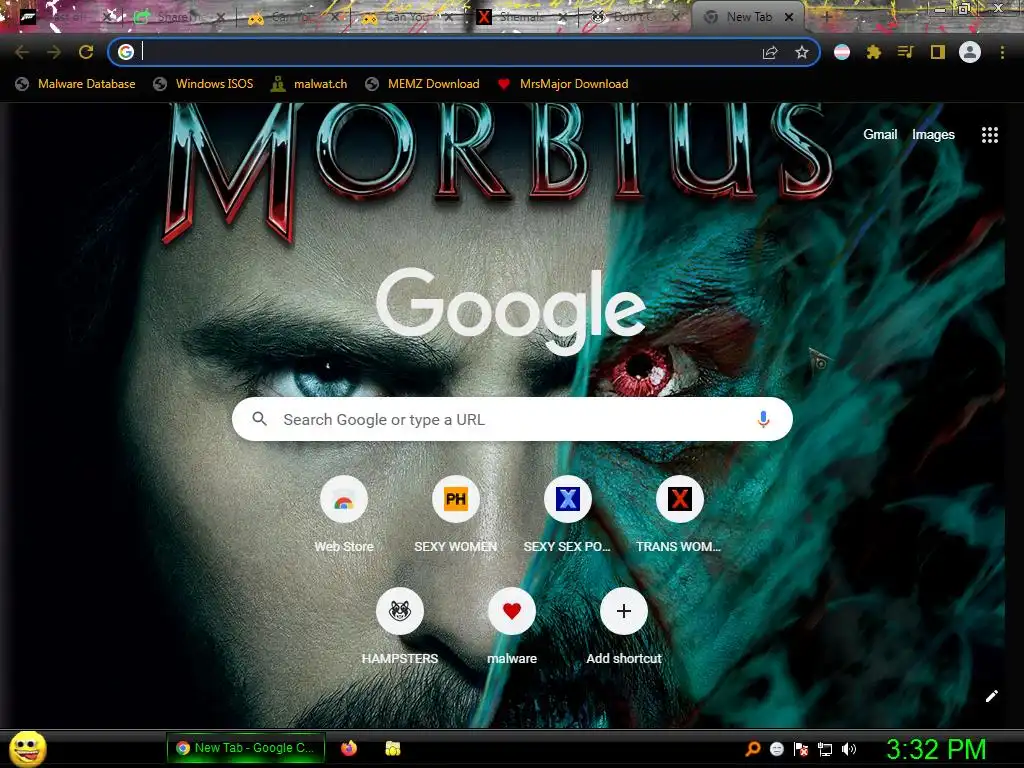This screenshot has height=768, width=1024.
Task: Open the volume speaker tray icon
Action: pos(849,749)
